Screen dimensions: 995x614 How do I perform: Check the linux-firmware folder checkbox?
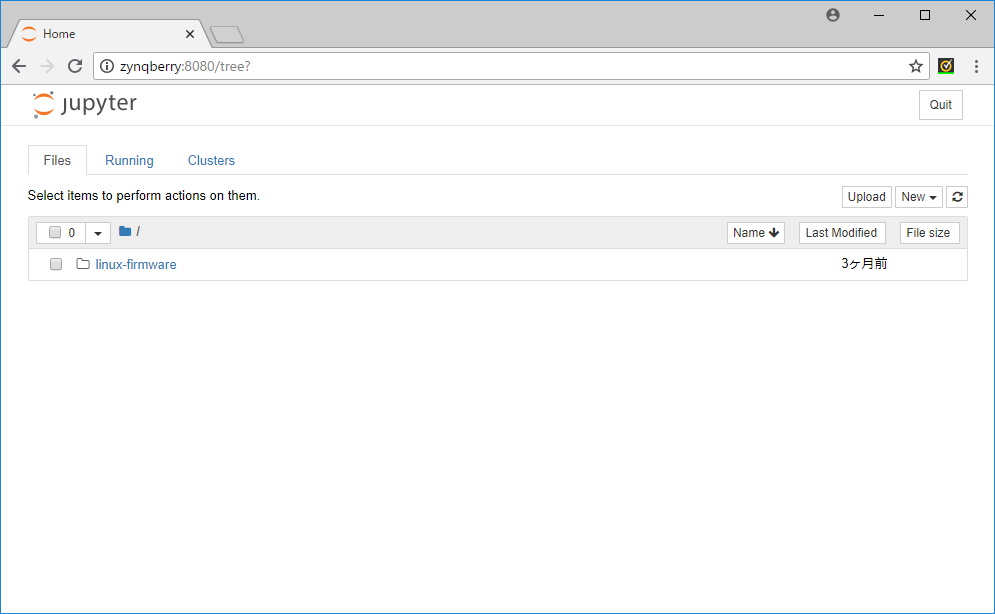pyautogui.click(x=56, y=265)
